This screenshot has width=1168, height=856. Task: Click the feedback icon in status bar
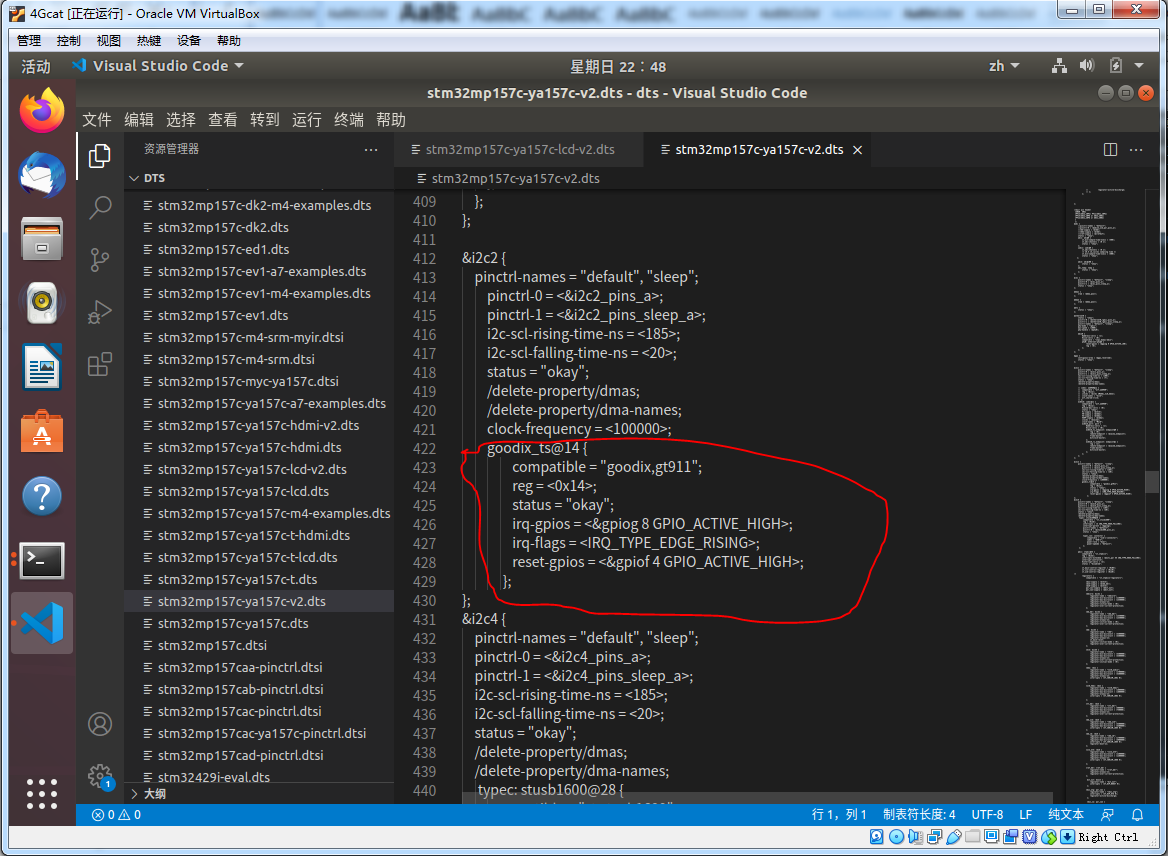coord(1108,815)
